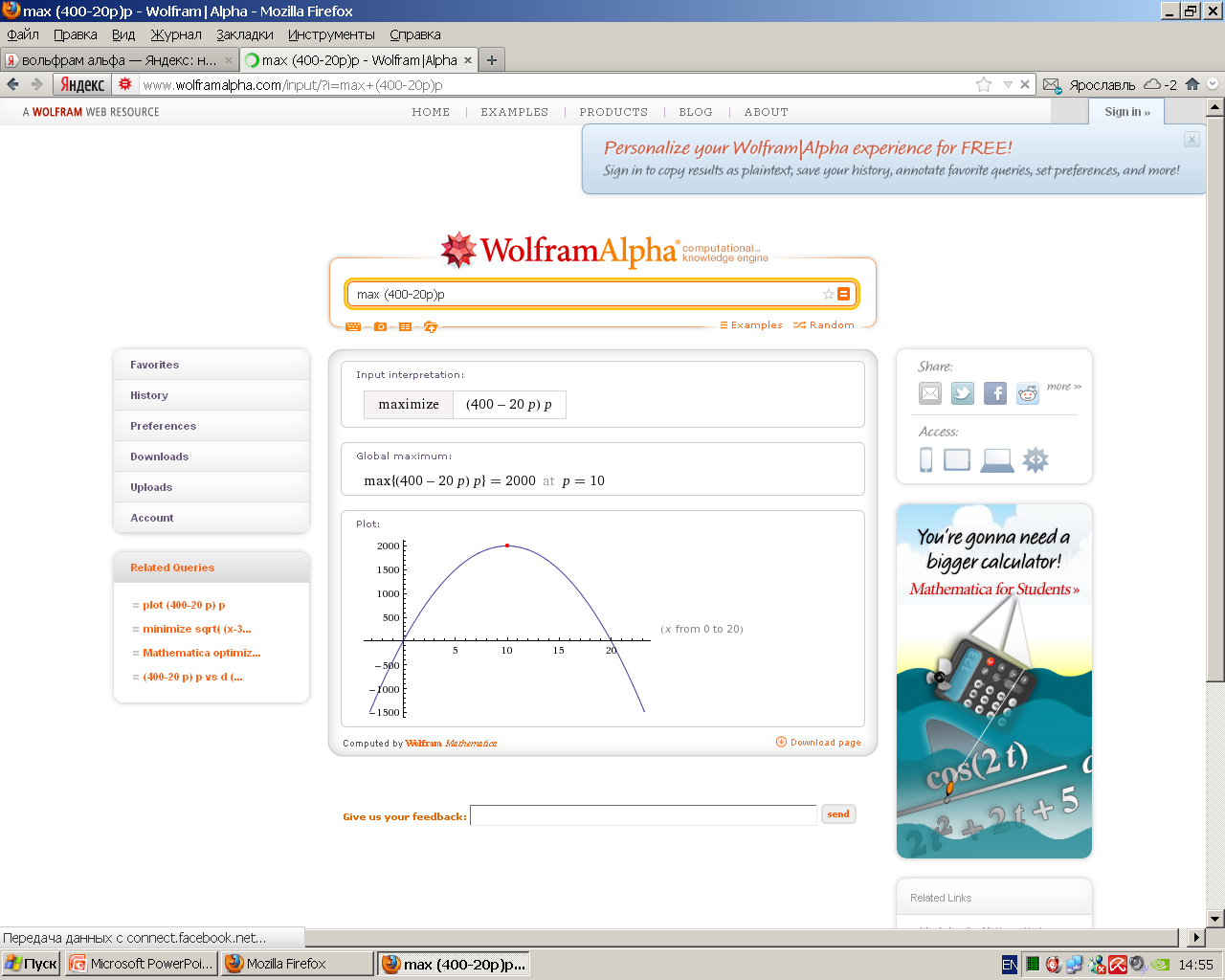Open Preferences in the sidebar
This screenshot has width=1225, height=980.
click(212, 426)
